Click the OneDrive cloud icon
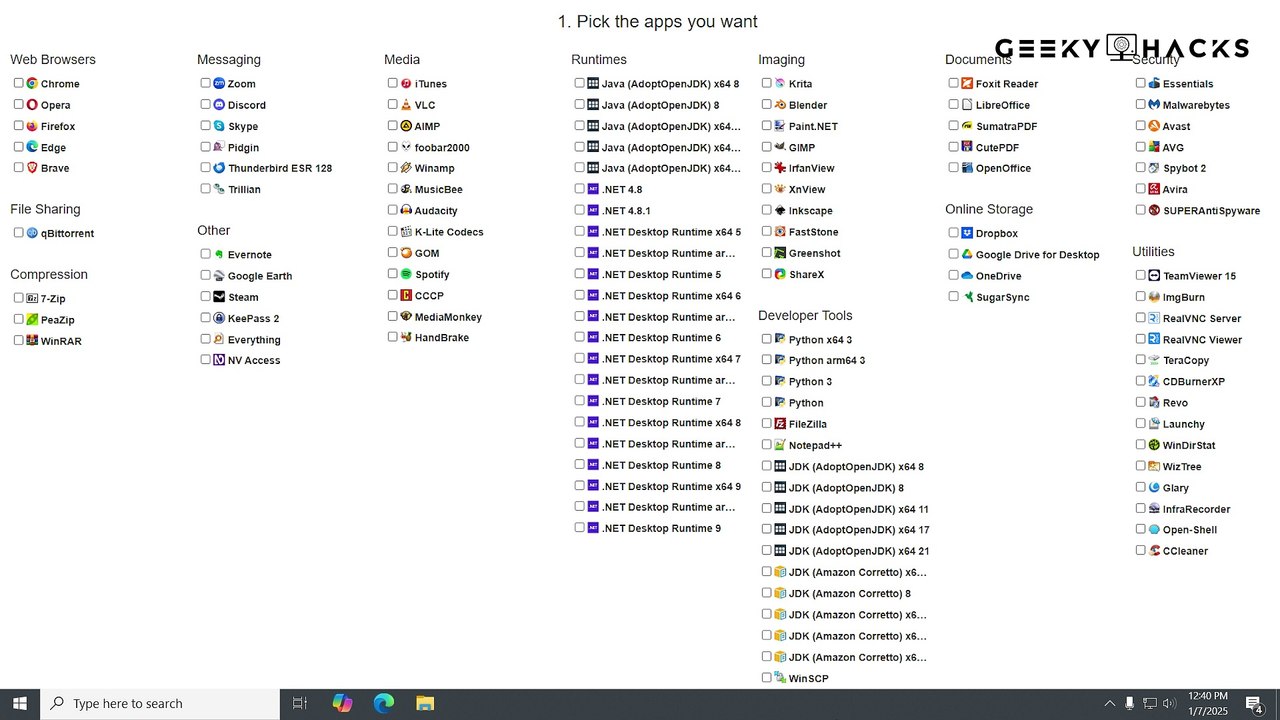Image resolution: width=1280 pixels, height=720 pixels. coord(967,276)
